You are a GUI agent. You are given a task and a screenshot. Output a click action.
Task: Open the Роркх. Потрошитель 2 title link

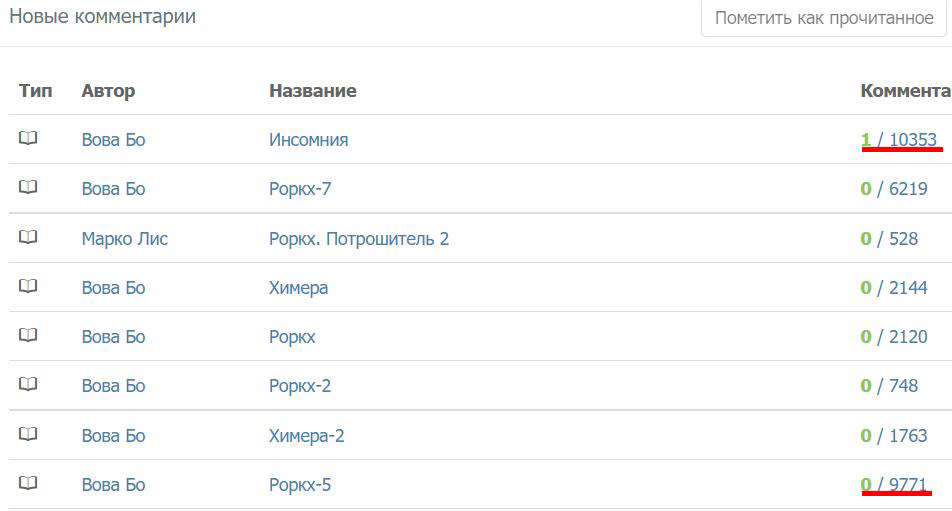(359, 239)
